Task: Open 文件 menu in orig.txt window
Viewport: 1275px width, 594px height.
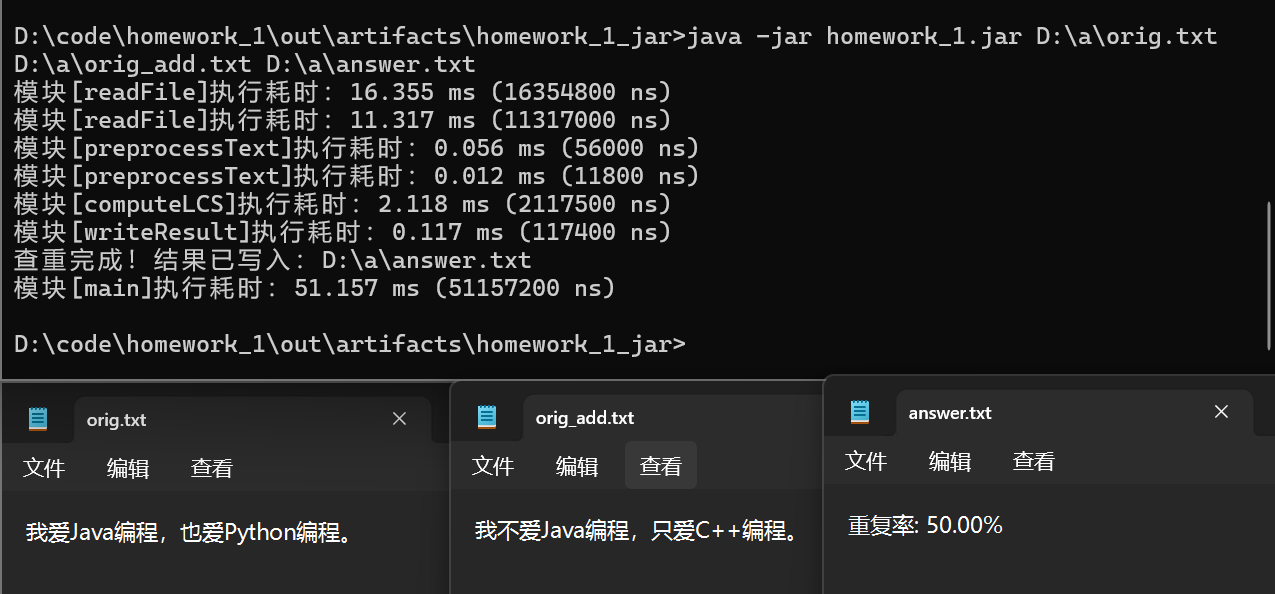Action: (44, 468)
